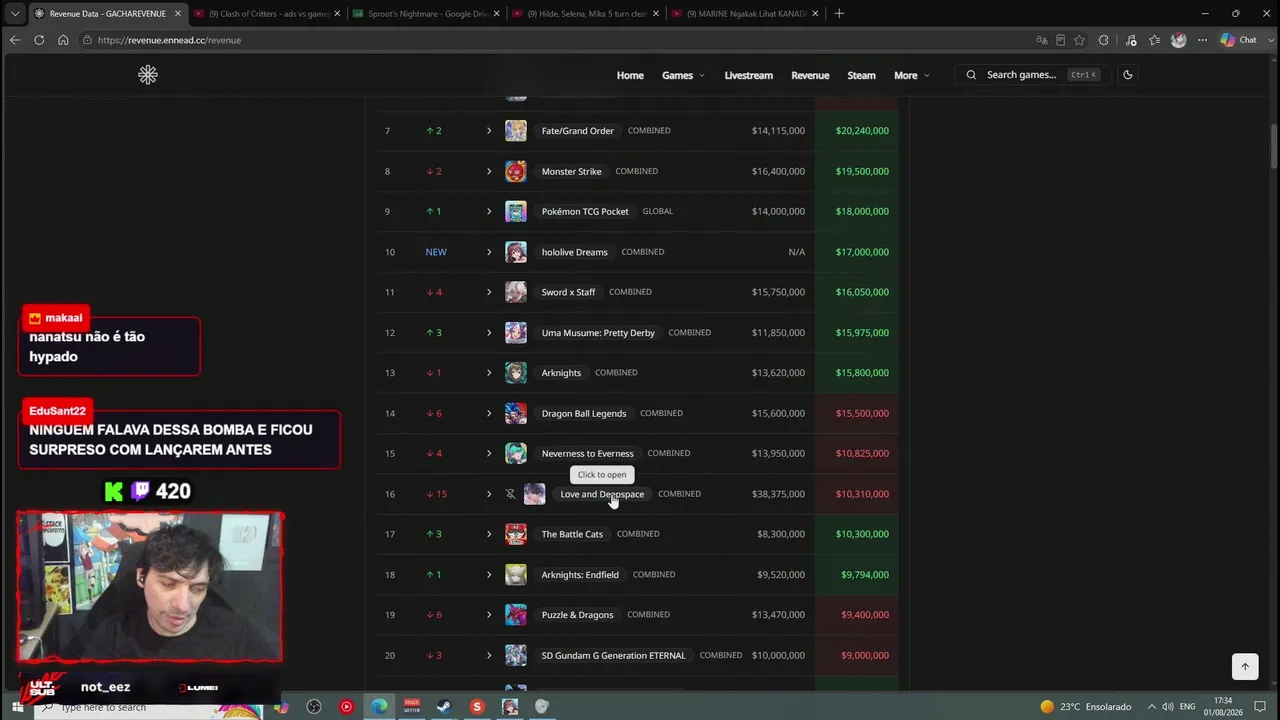
Task: Click the Neverness to Everness game icon
Action: pos(516,454)
